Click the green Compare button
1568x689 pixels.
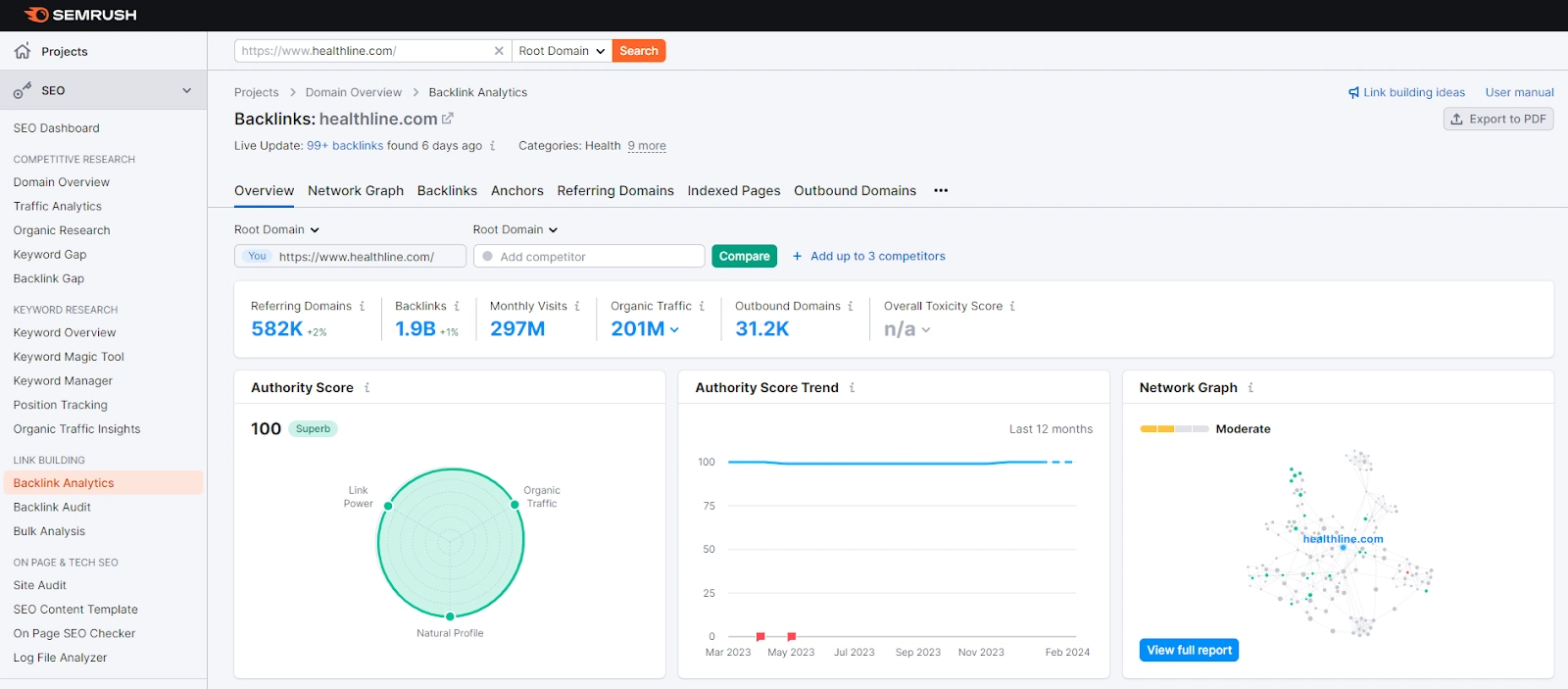point(745,257)
